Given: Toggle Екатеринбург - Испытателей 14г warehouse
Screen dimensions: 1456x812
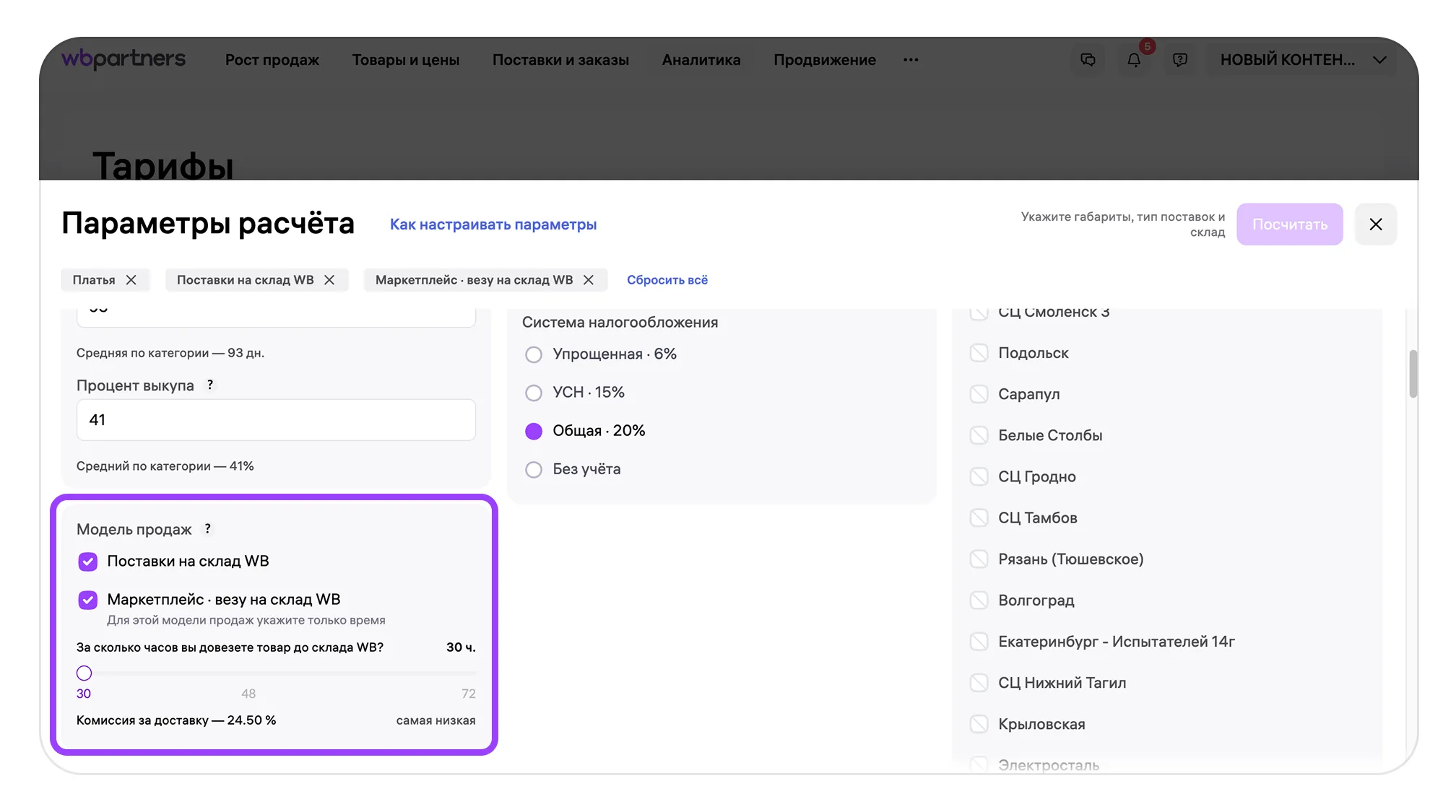Looking at the screenshot, I should pyautogui.click(x=979, y=642).
